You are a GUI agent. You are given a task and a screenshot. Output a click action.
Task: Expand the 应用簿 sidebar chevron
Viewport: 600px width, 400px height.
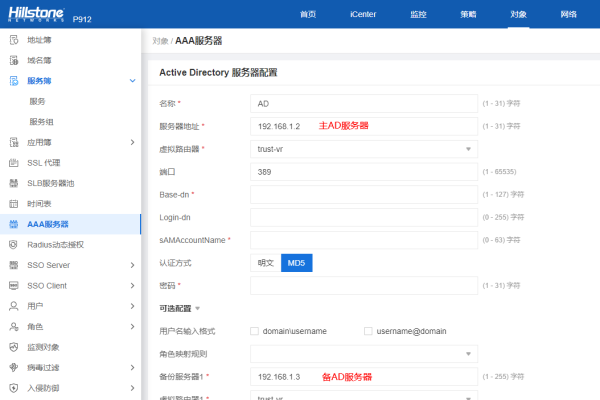(132, 142)
